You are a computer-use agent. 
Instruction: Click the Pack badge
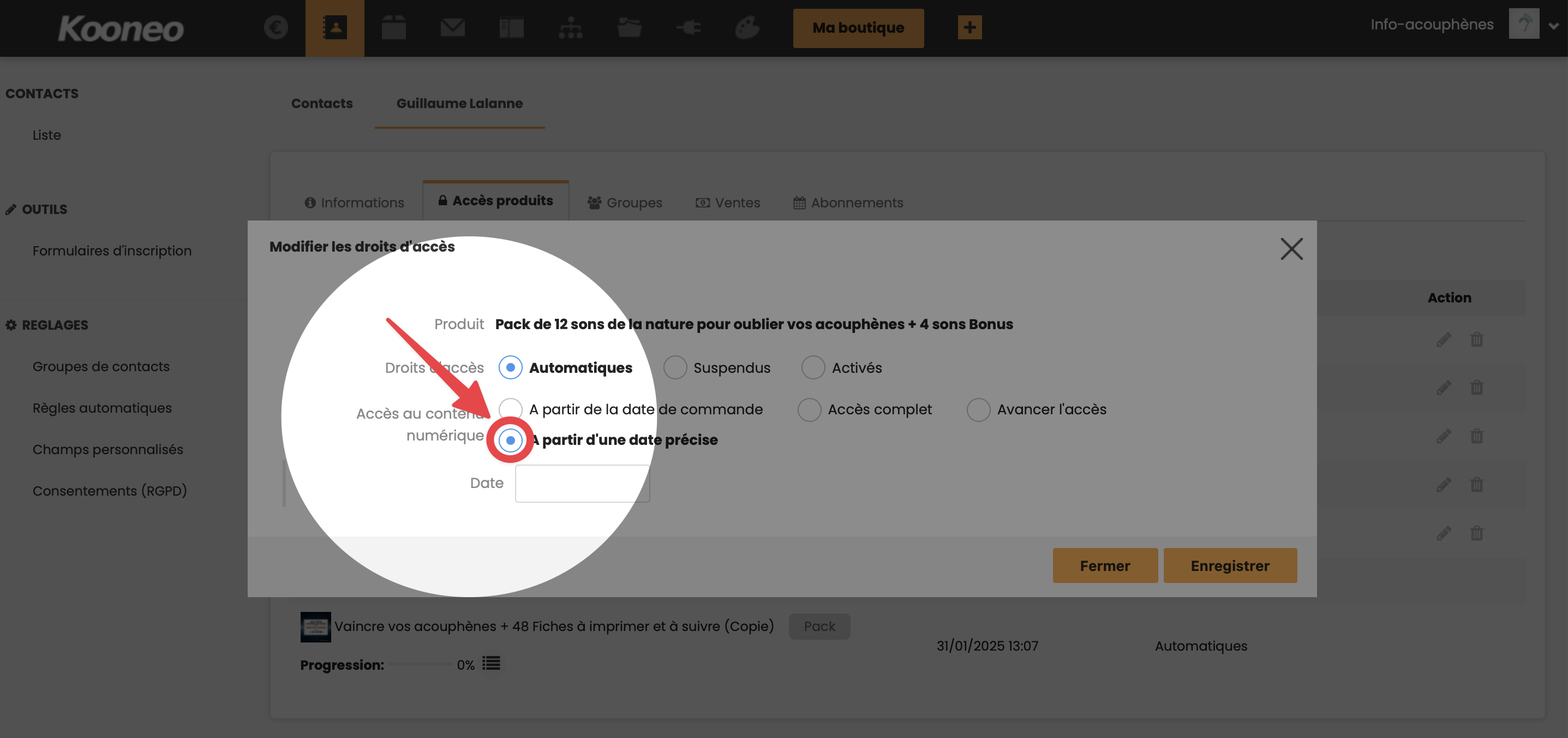coord(819,627)
